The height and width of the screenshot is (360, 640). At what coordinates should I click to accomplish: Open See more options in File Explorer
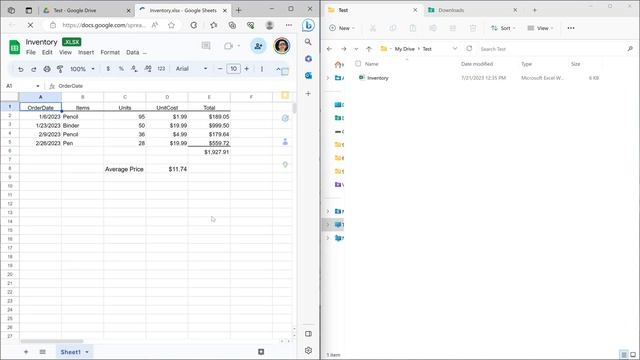(x=571, y=28)
